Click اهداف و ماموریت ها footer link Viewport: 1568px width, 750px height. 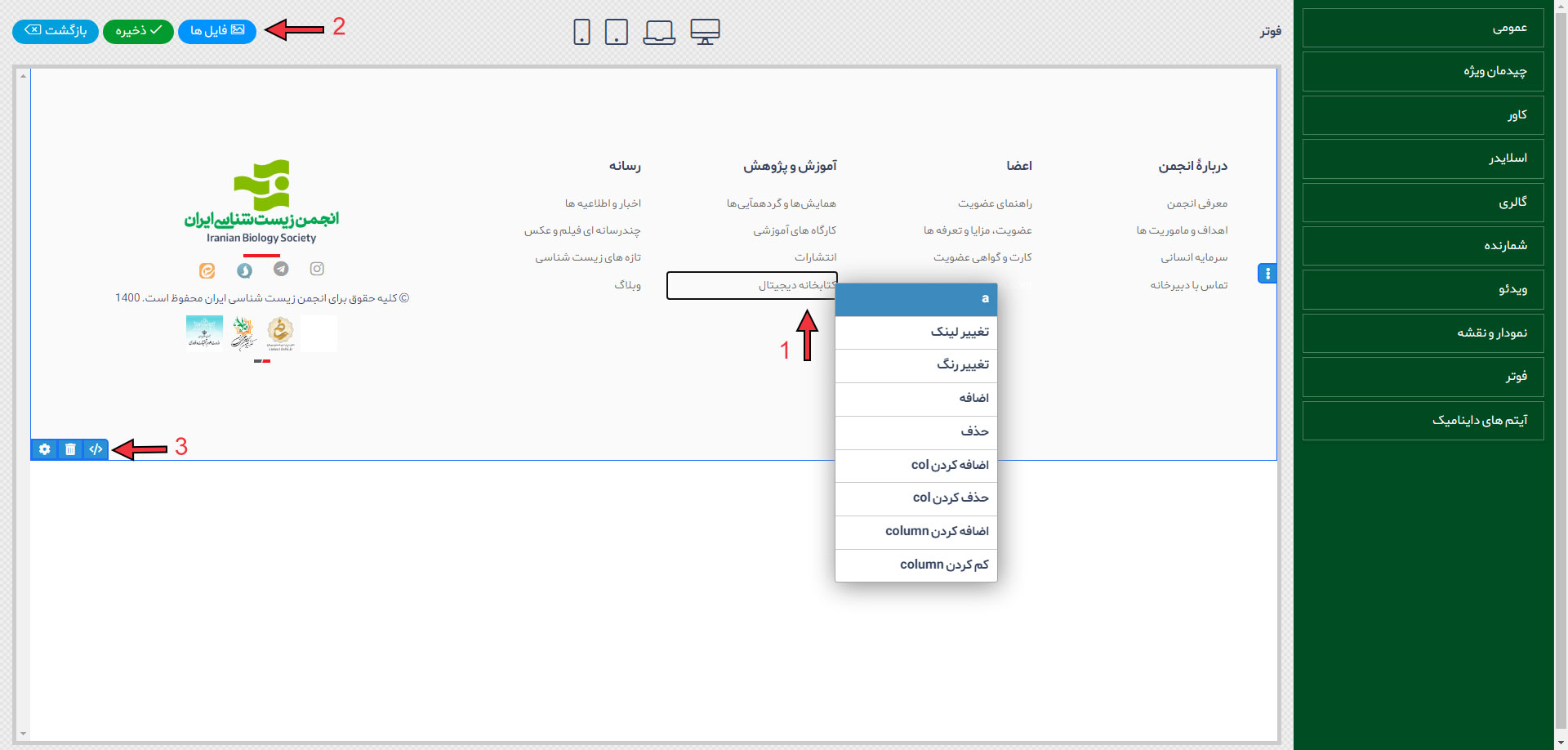click(x=1182, y=231)
